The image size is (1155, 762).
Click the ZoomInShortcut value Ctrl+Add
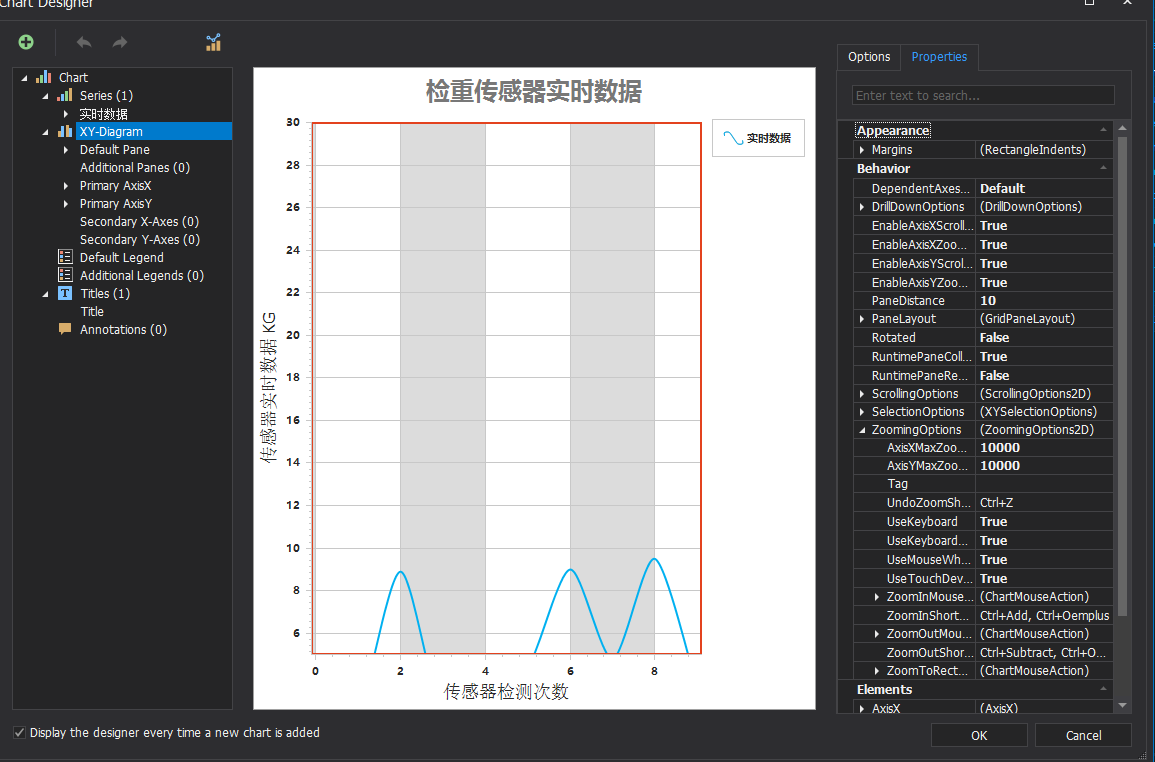pyautogui.click(x=1044, y=615)
